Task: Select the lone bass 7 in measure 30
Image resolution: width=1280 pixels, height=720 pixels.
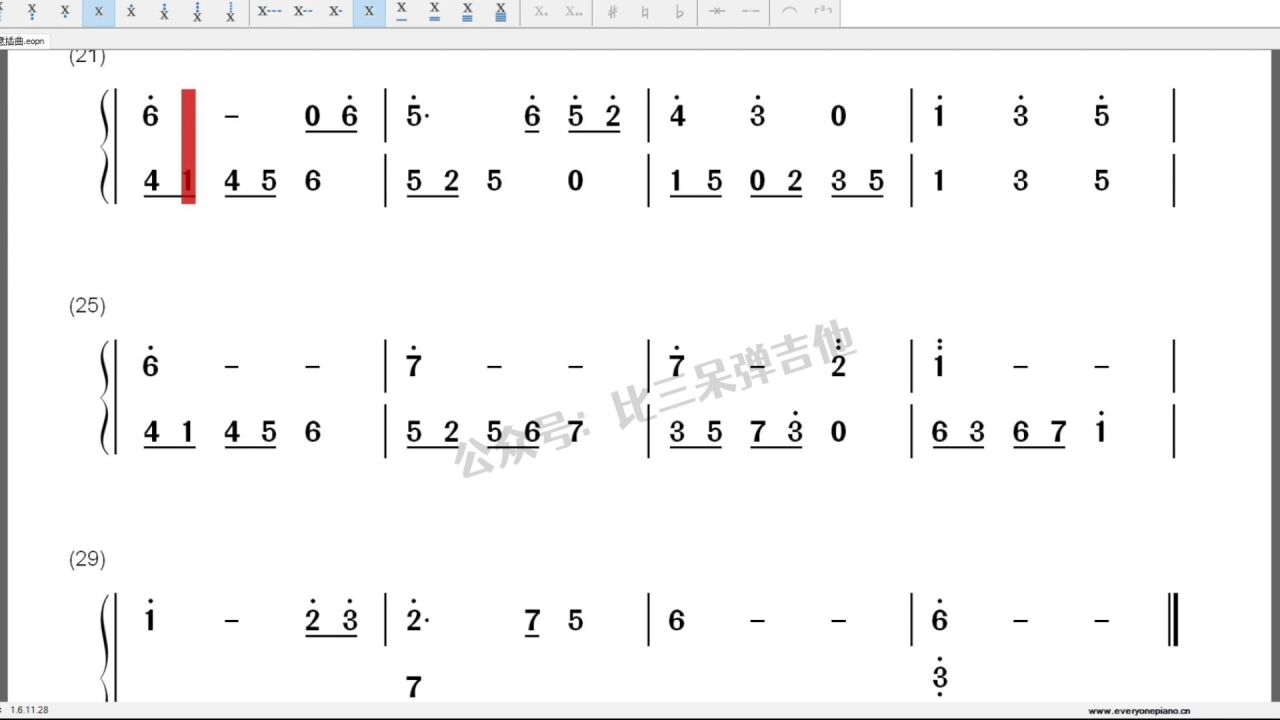Action: (x=414, y=687)
